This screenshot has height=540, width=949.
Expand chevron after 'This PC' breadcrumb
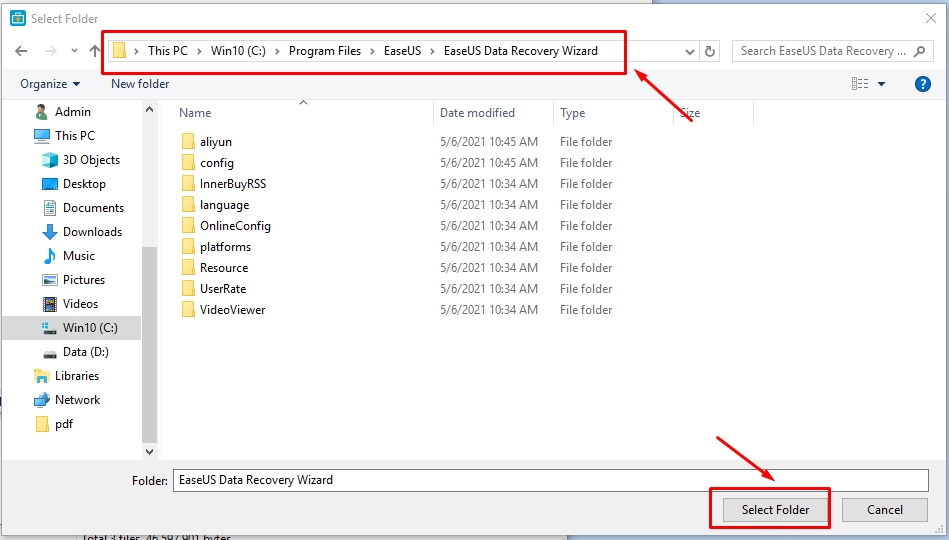pyautogui.click(x=199, y=51)
